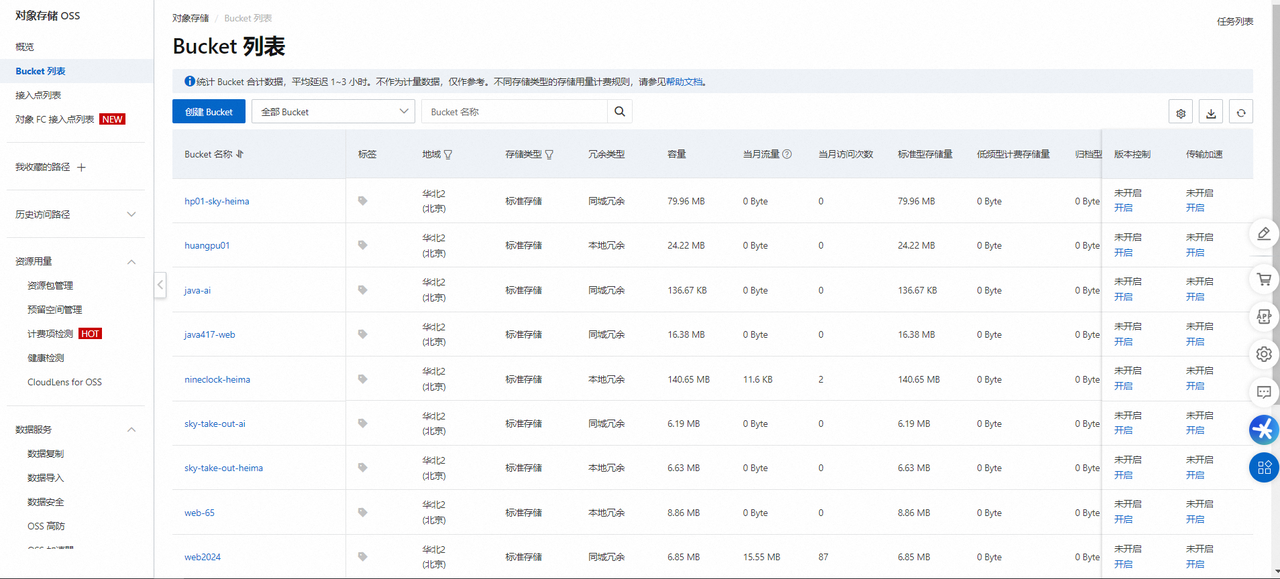The image size is (1280, 579).
Task: Click the search magnifier icon beside Bucket 名称
Action: tap(619, 112)
